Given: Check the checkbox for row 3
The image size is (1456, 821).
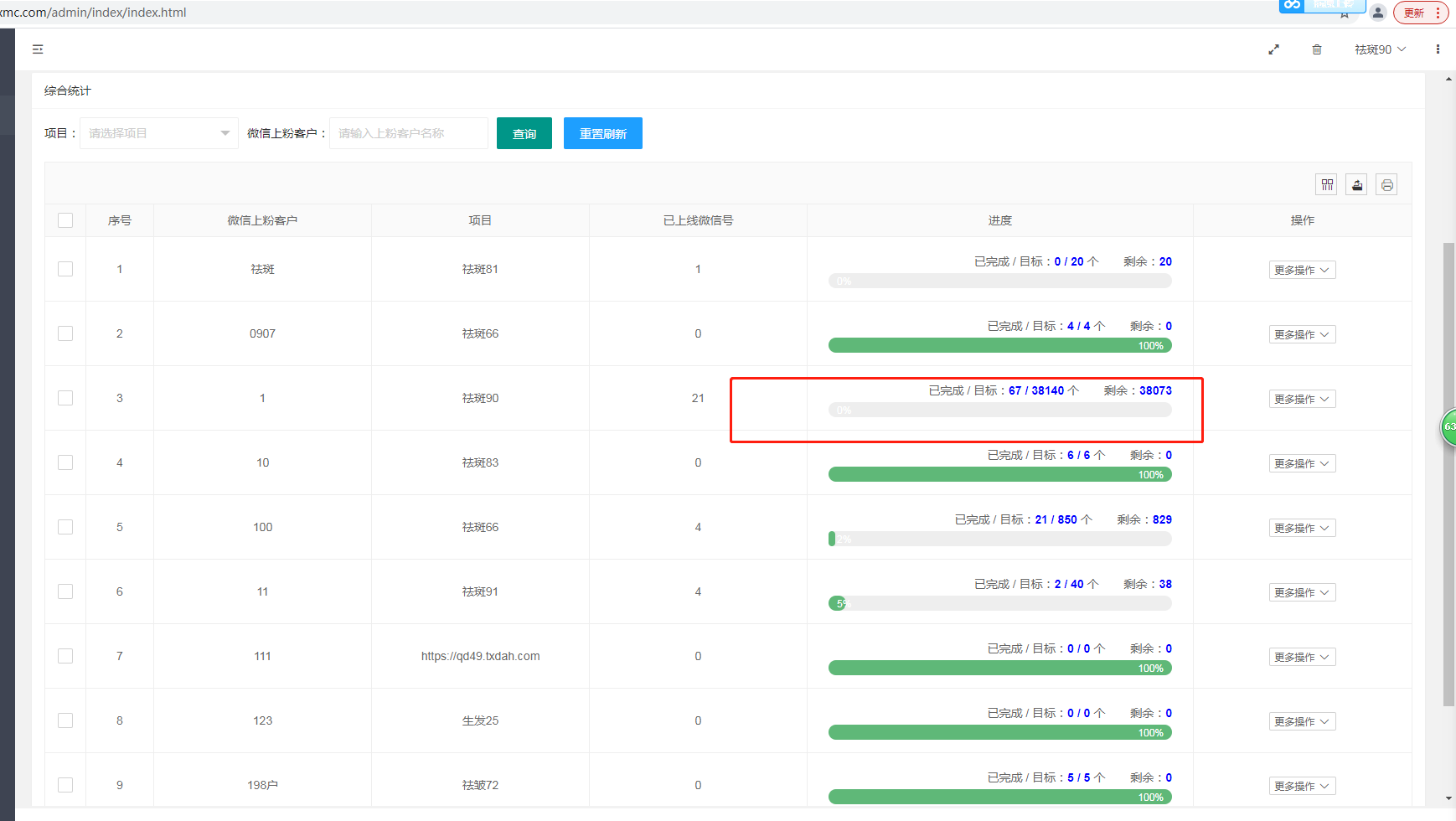Looking at the screenshot, I should [65, 398].
